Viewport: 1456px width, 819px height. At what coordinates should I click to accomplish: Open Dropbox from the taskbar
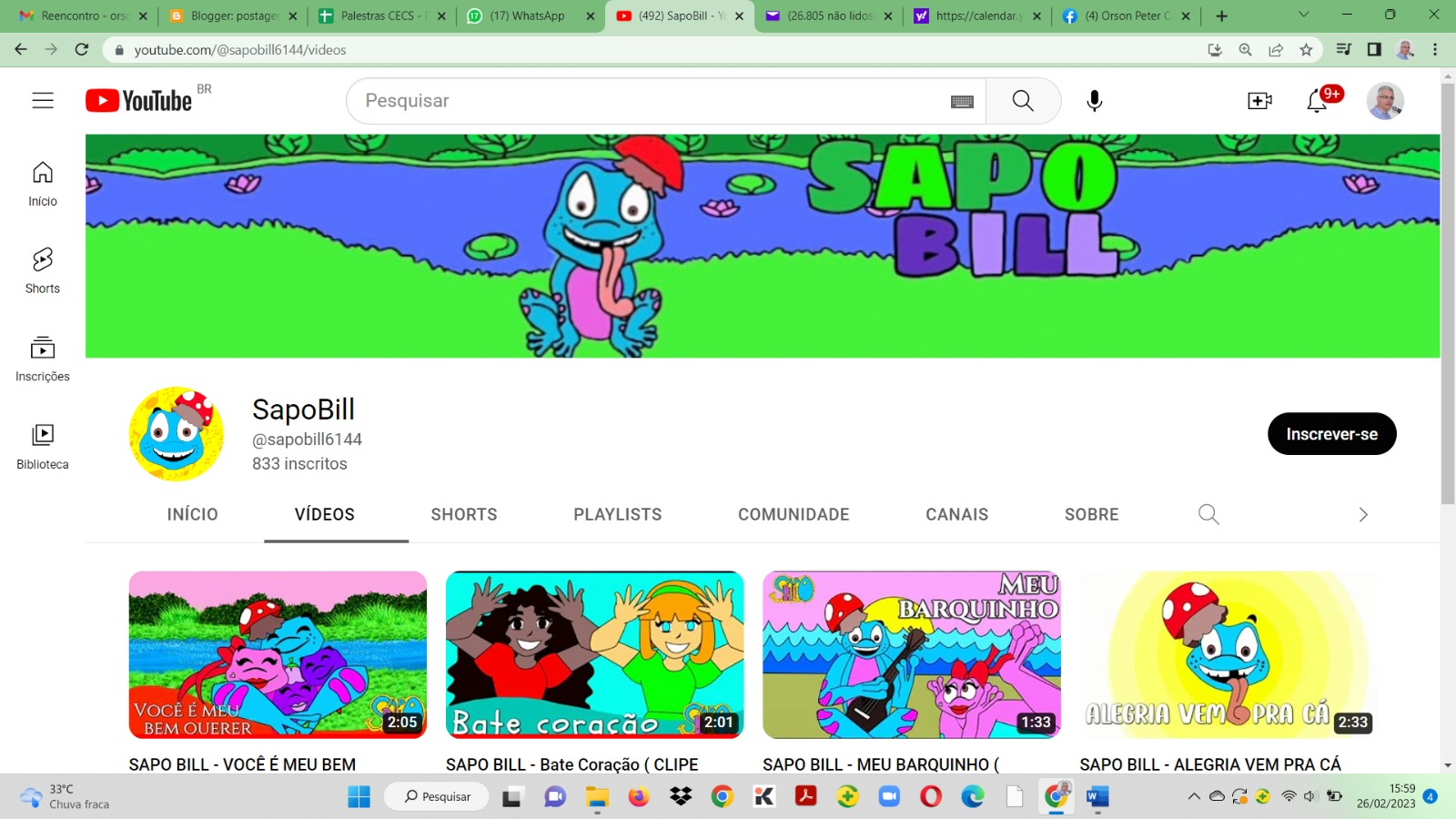[681, 797]
